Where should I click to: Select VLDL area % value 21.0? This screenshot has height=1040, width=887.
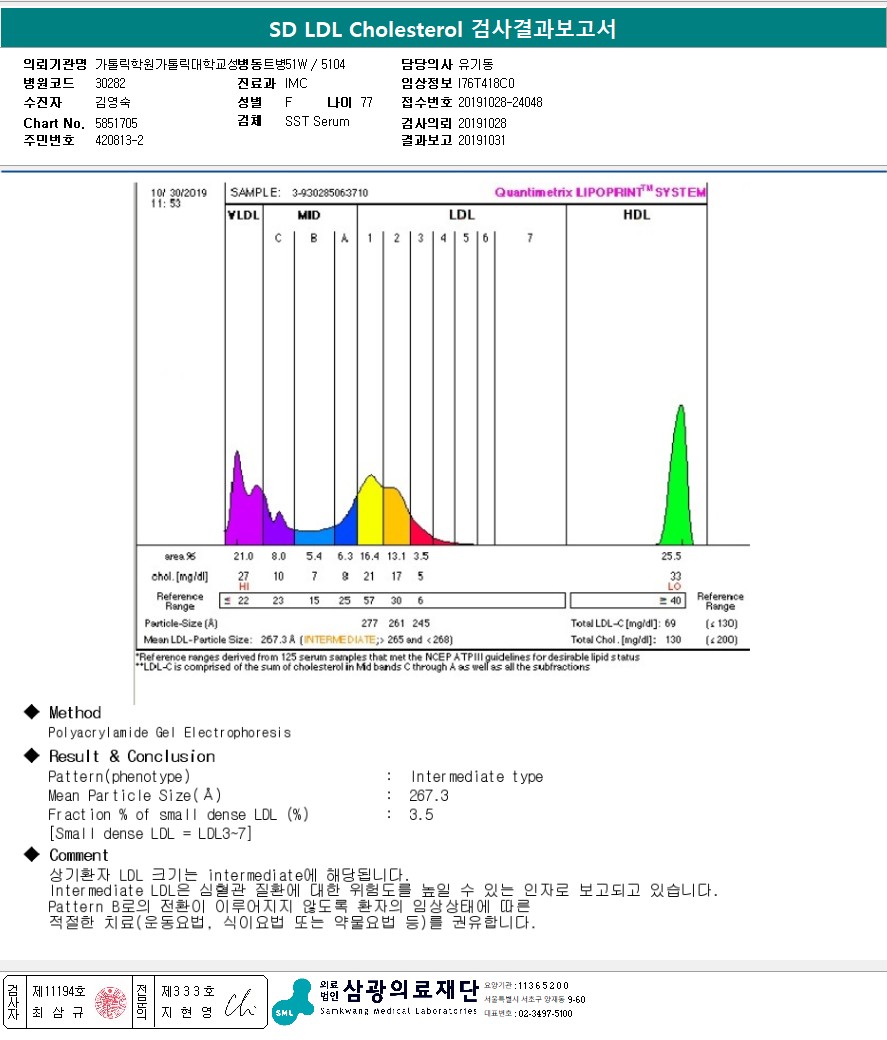pos(243,556)
